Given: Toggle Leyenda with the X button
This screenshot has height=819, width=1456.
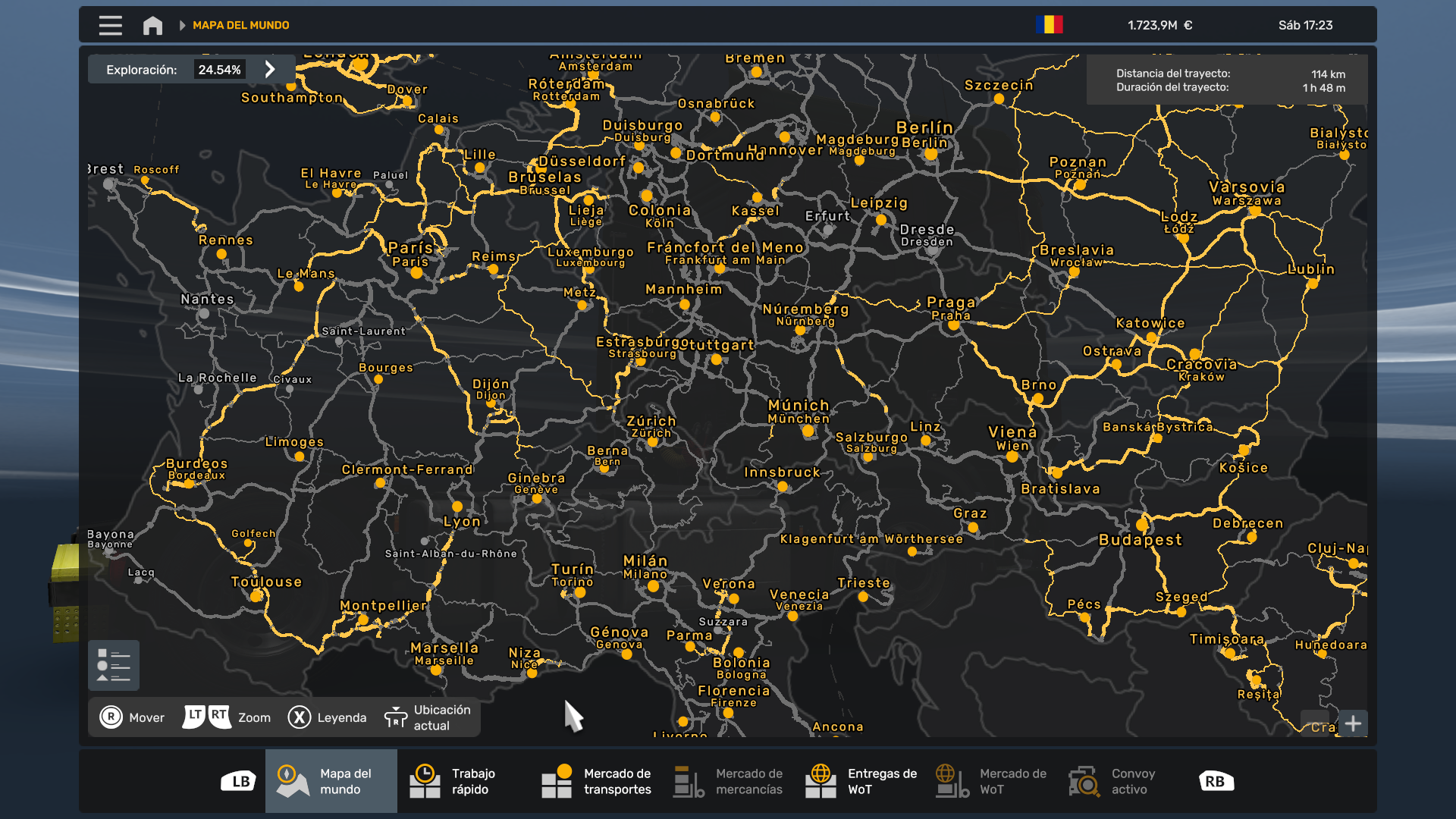Looking at the screenshot, I should [x=300, y=717].
